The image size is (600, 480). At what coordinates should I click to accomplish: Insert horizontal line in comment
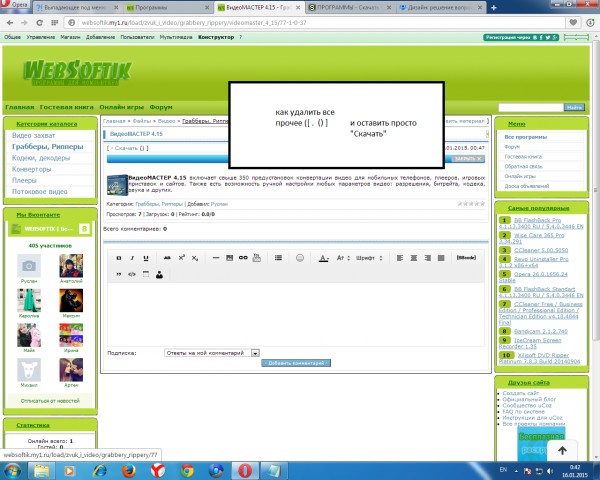tap(216, 258)
